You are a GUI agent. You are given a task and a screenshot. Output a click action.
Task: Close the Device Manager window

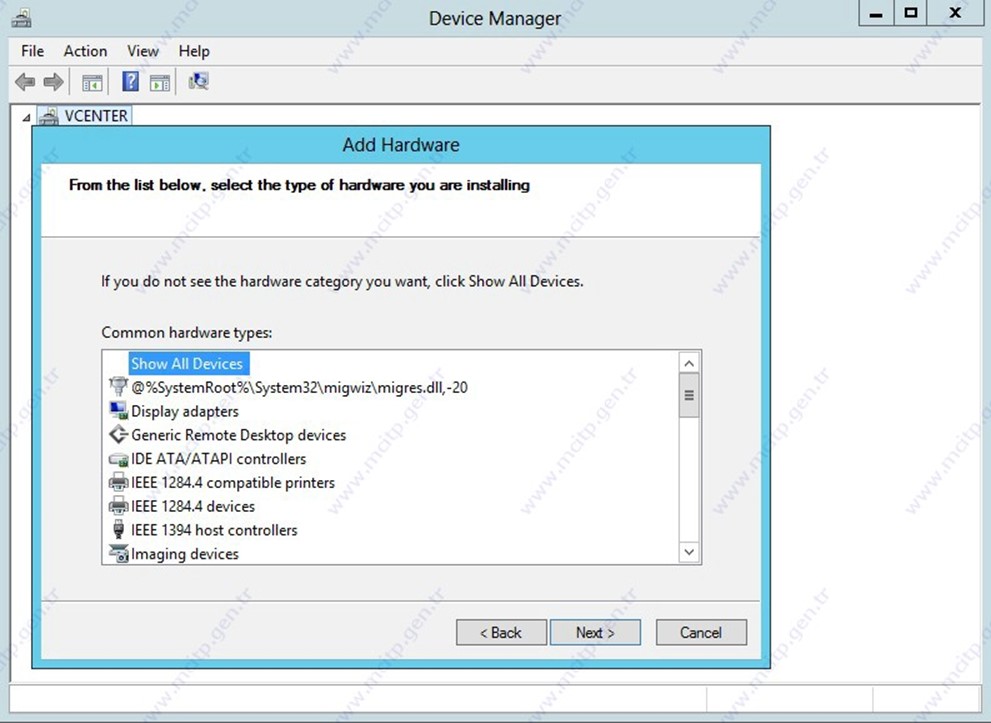click(955, 13)
